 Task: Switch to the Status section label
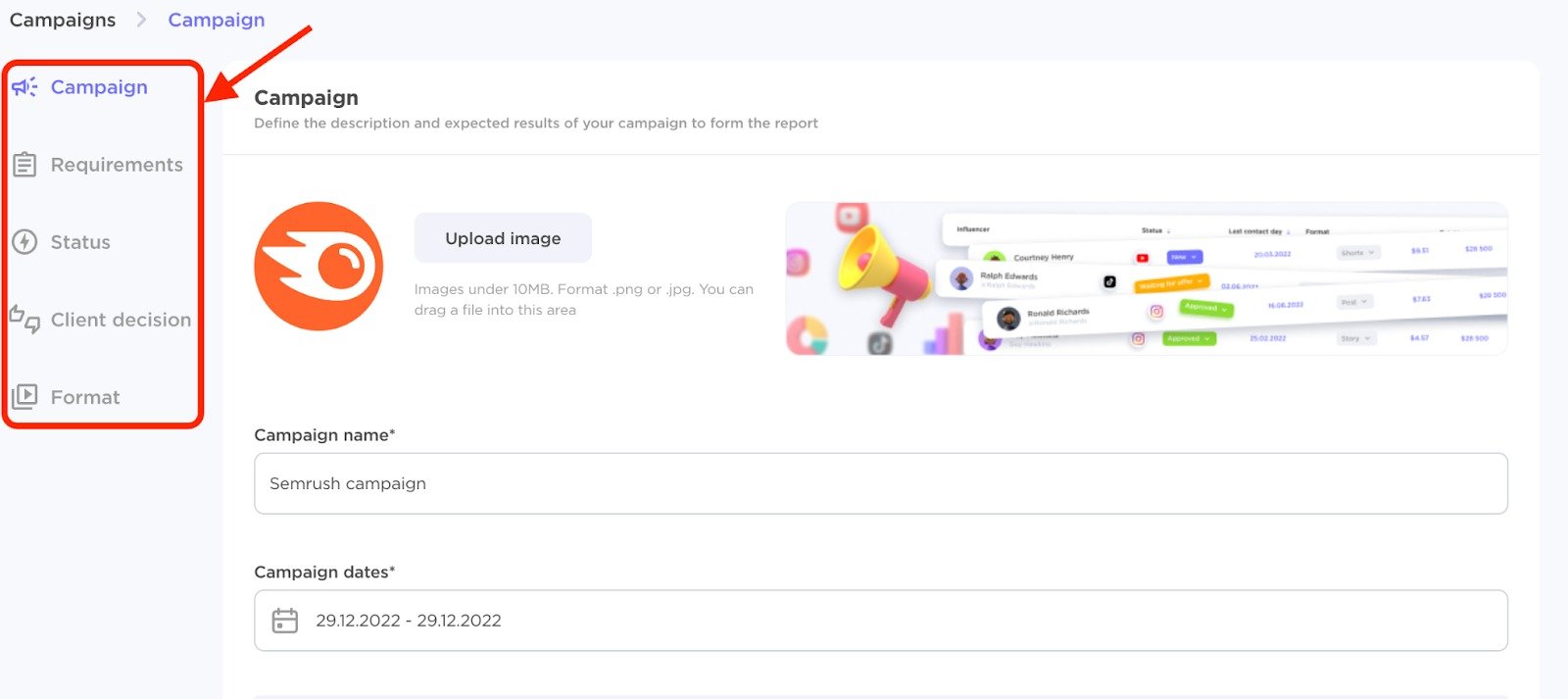point(80,242)
